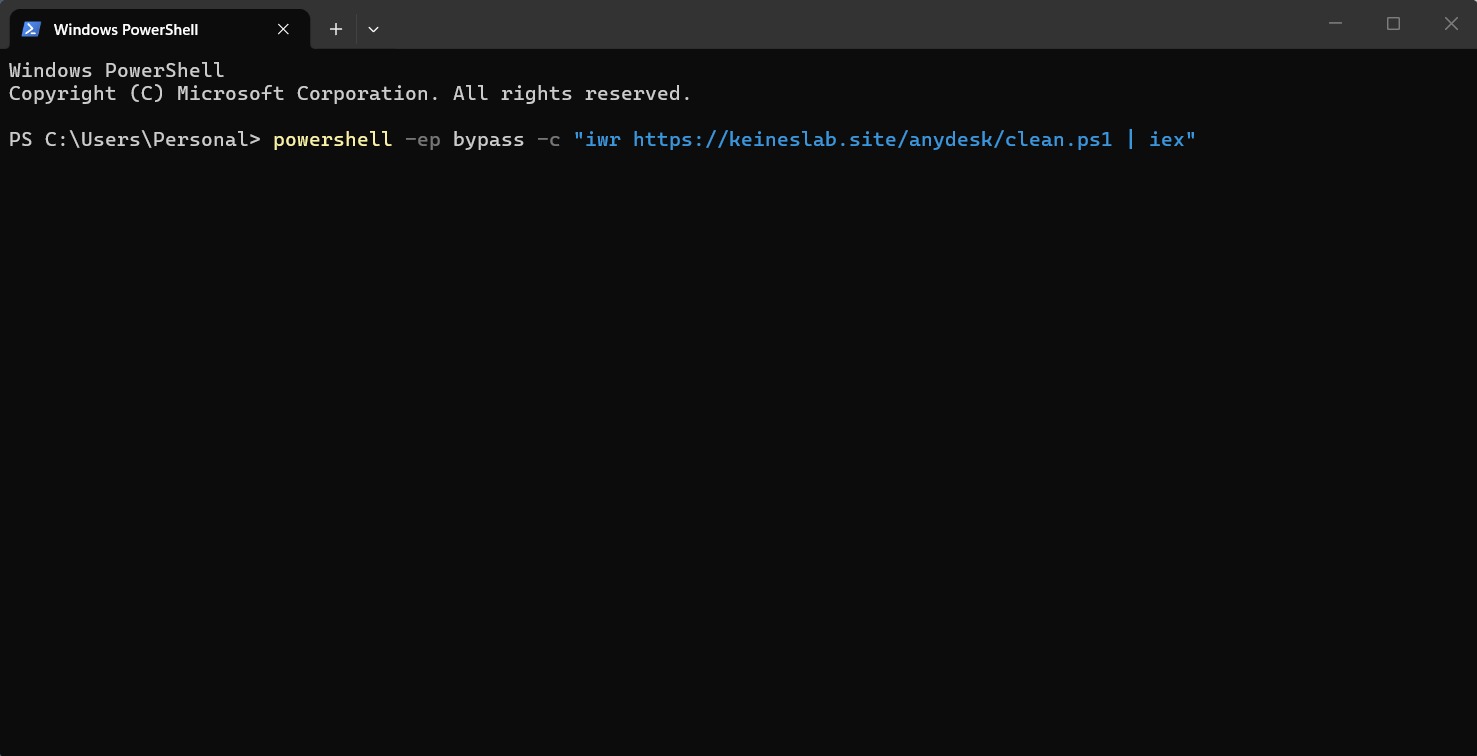Expand the new tab profile dropdown chevron

click(x=373, y=29)
